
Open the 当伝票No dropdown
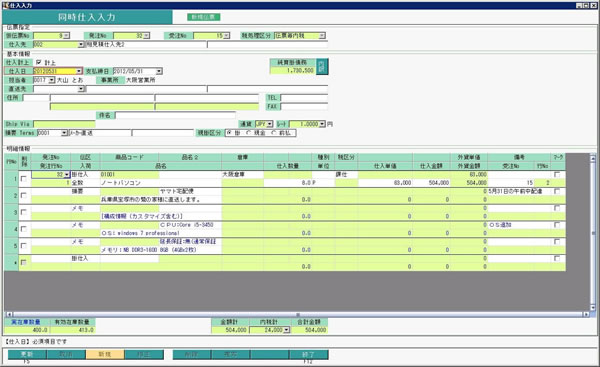67,36
